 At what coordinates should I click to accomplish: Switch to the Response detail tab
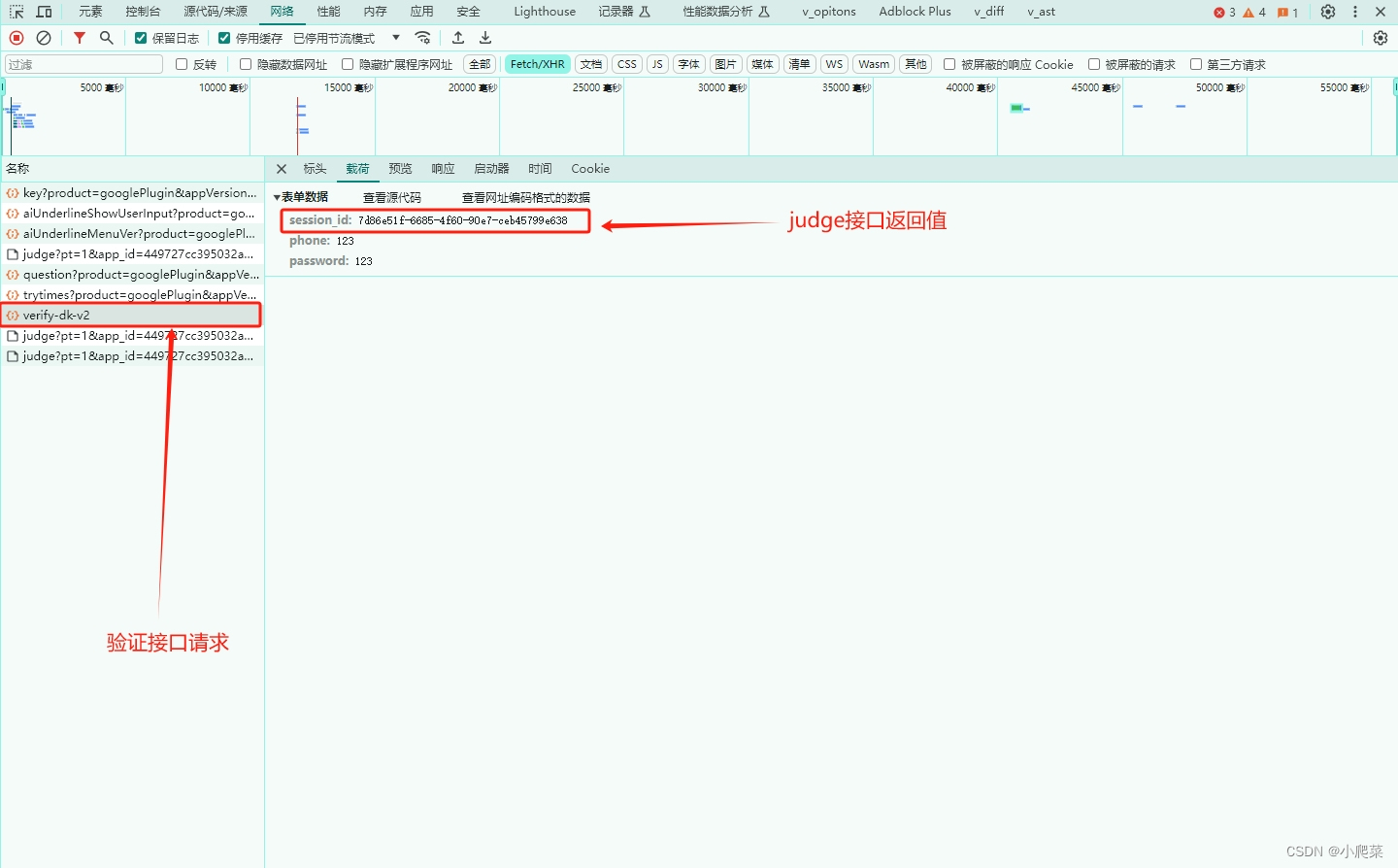[x=444, y=169]
